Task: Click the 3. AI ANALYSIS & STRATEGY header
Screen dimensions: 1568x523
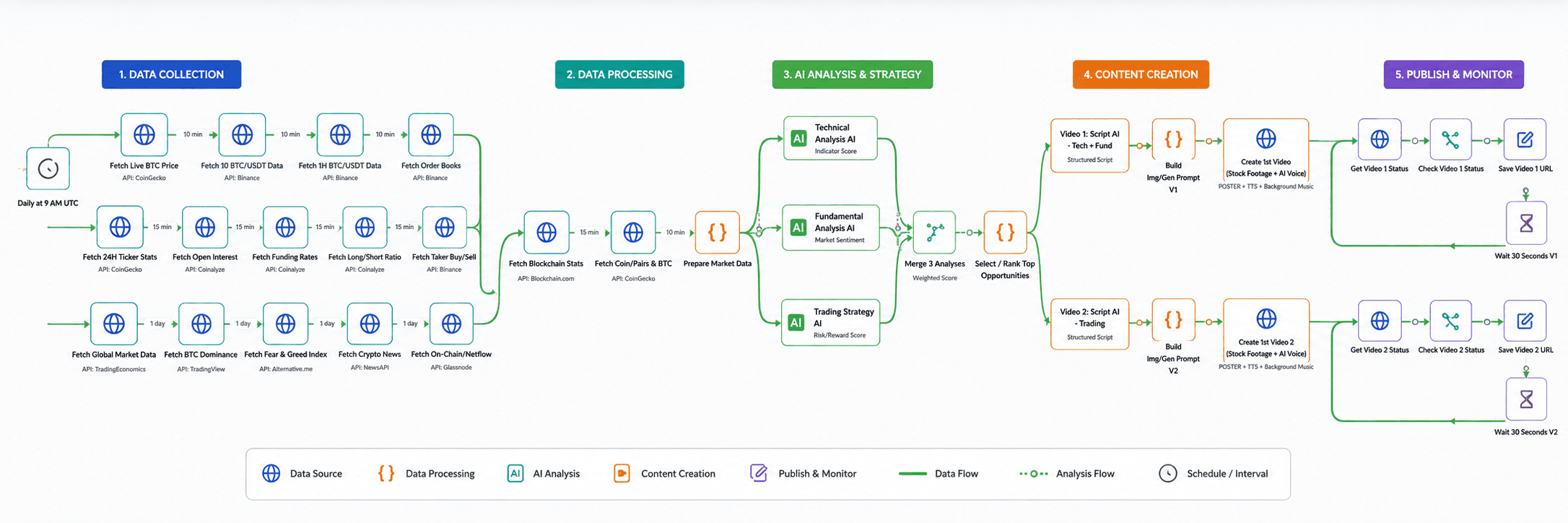Action: tap(853, 74)
